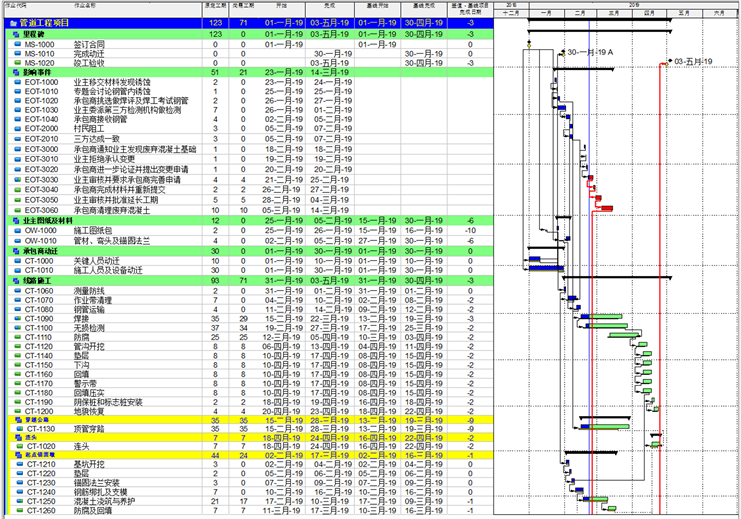741x519 pixels.
Task: Click the activity icon for MS-1020
Action: (x=17, y=62)
